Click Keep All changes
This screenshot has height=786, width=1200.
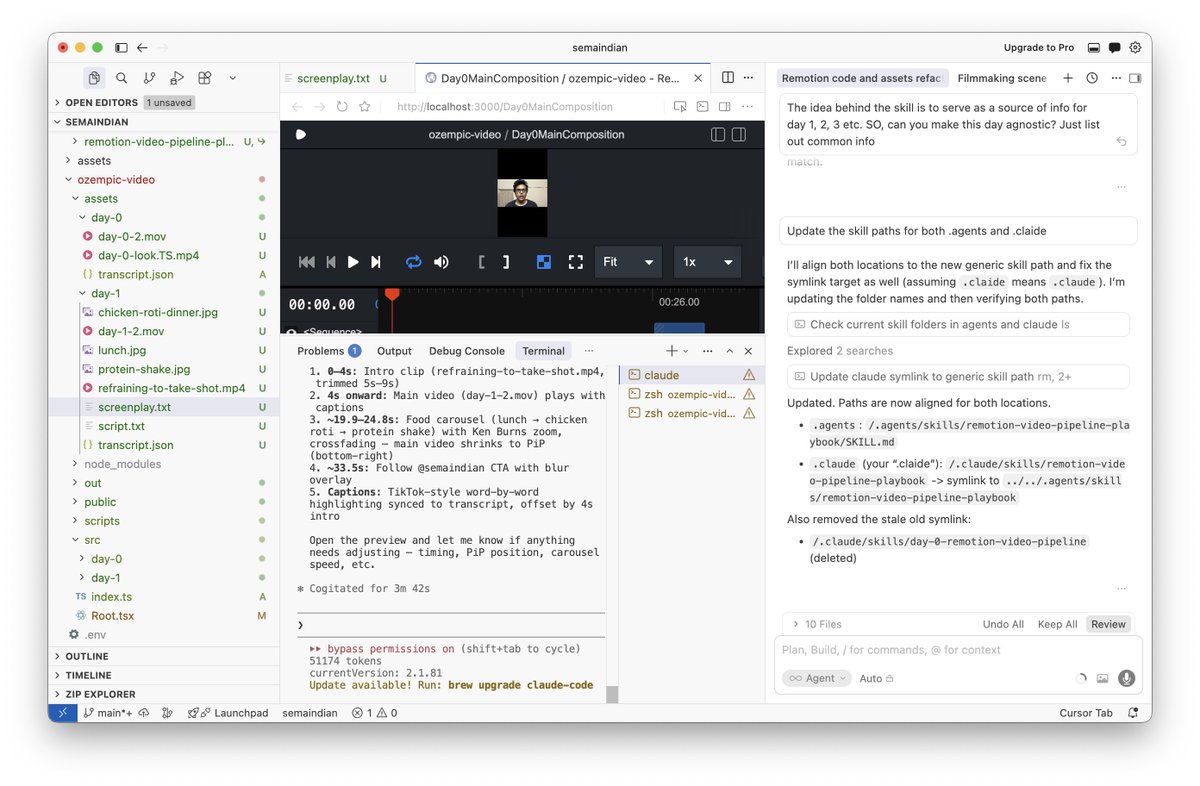(x=1057, y=624)
